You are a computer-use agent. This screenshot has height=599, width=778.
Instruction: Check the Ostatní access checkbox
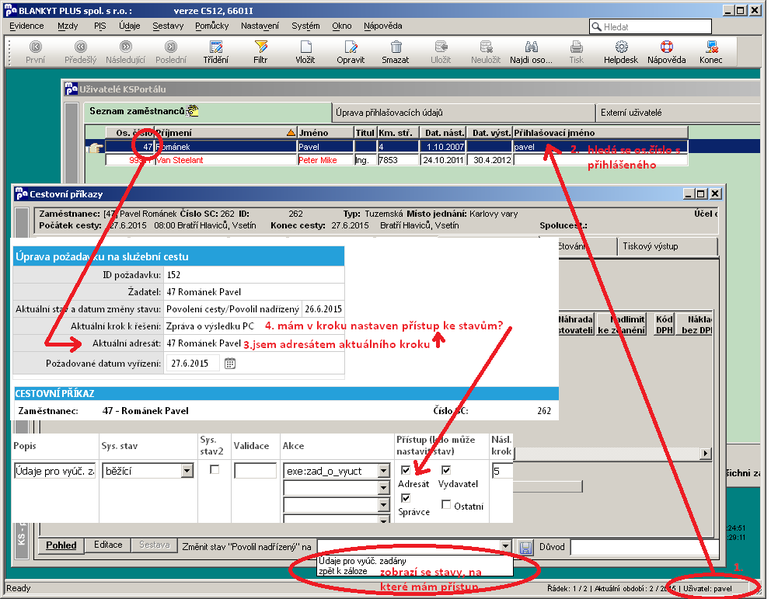pyautogui.click(x=446, y=505)
